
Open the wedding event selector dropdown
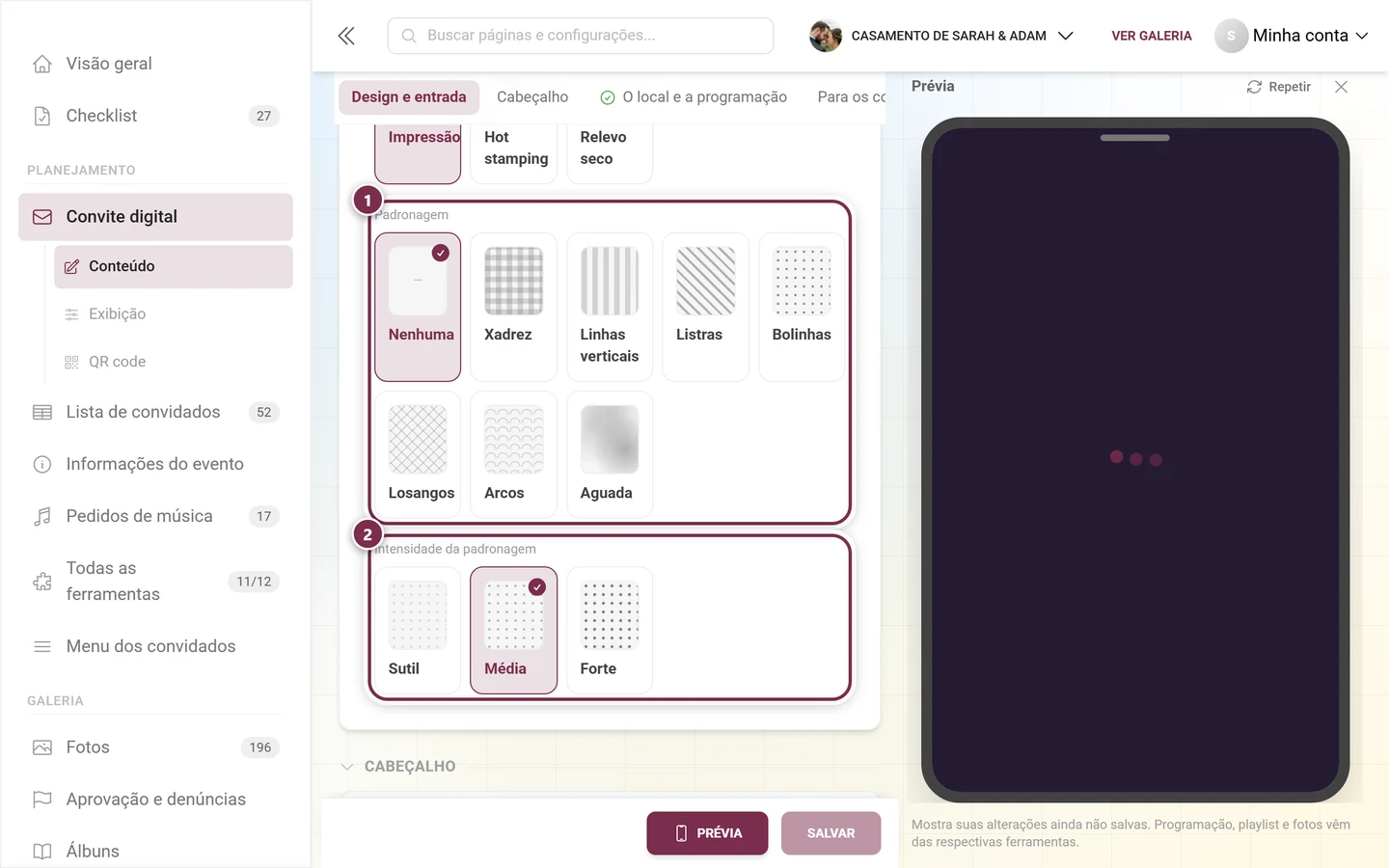click(941, 36)
